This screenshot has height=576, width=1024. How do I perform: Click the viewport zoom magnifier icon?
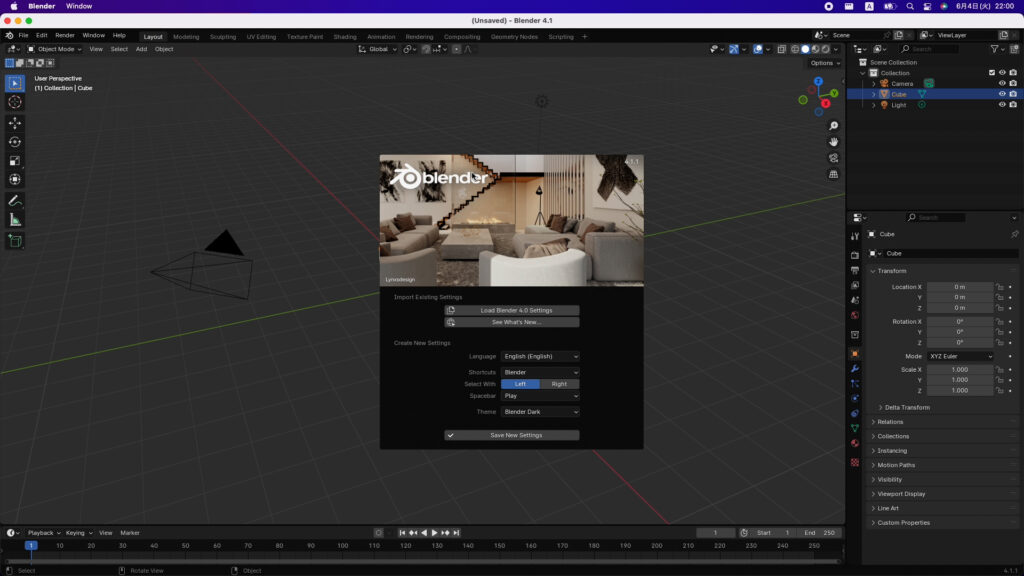(834, 126)
